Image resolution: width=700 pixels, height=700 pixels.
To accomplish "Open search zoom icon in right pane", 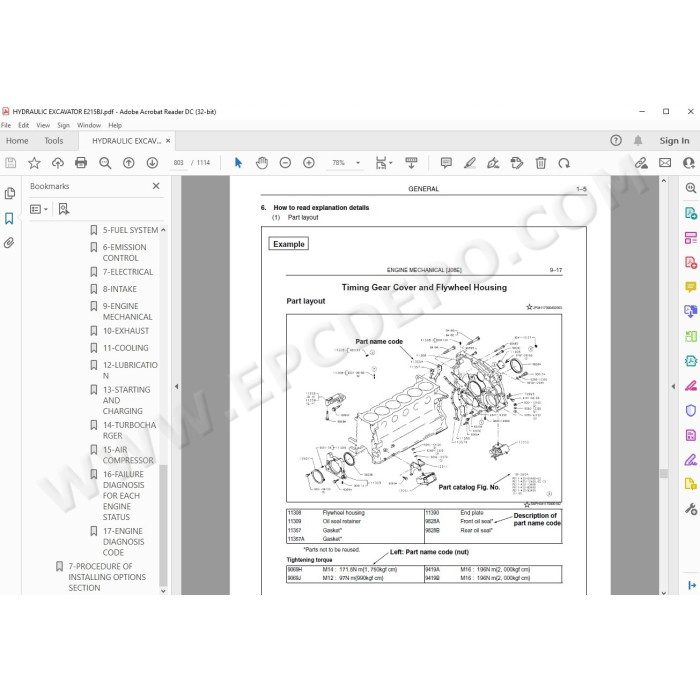I will [x=691, y=188].
